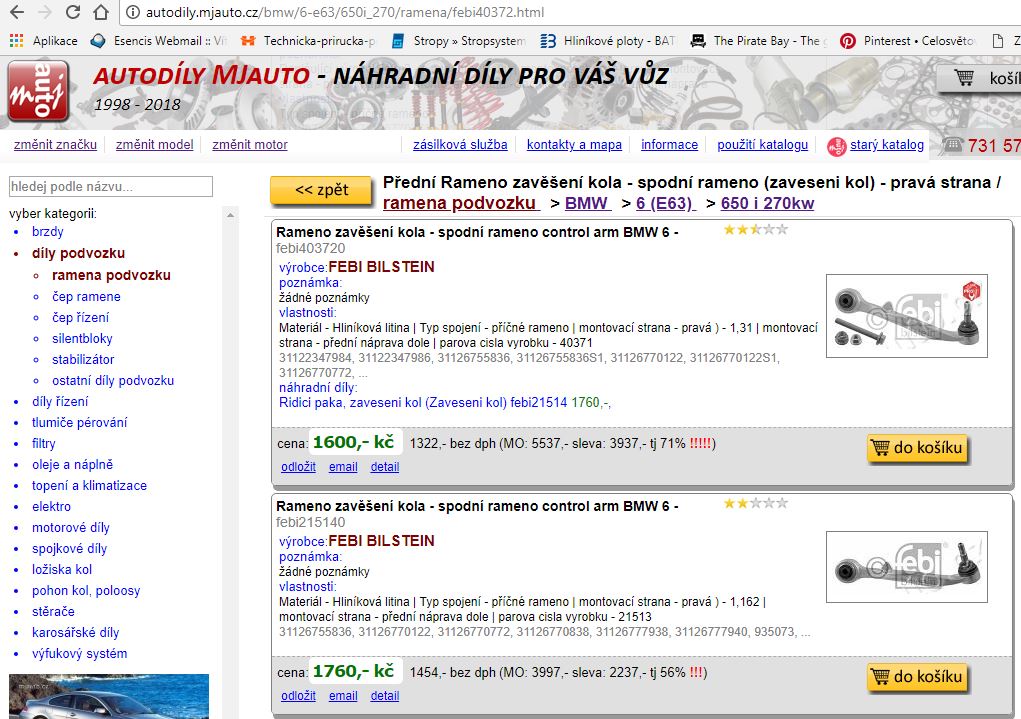Open ramena podvozku breadcrumb link
This screenshot has width=1021, height=719.
[460, 203]
